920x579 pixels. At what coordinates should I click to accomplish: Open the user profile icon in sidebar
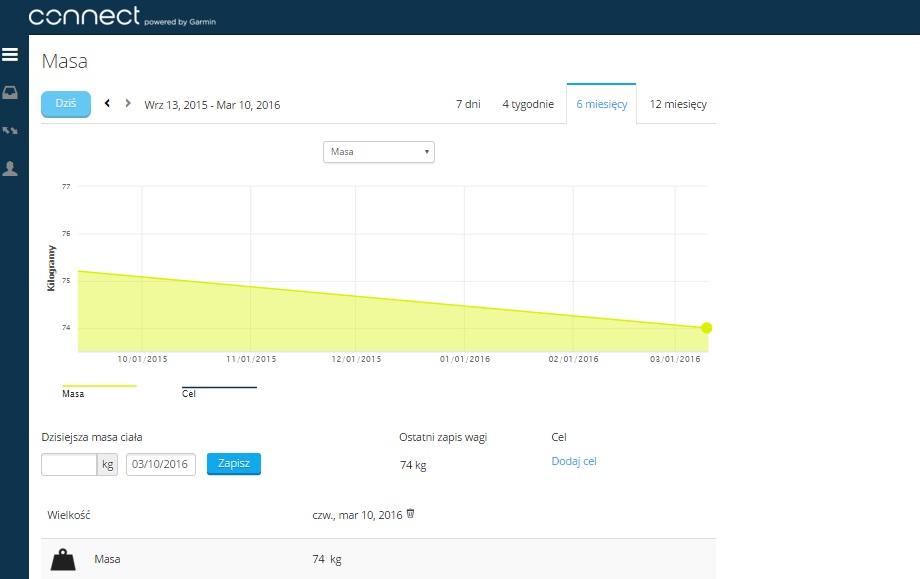coord(11,168)
